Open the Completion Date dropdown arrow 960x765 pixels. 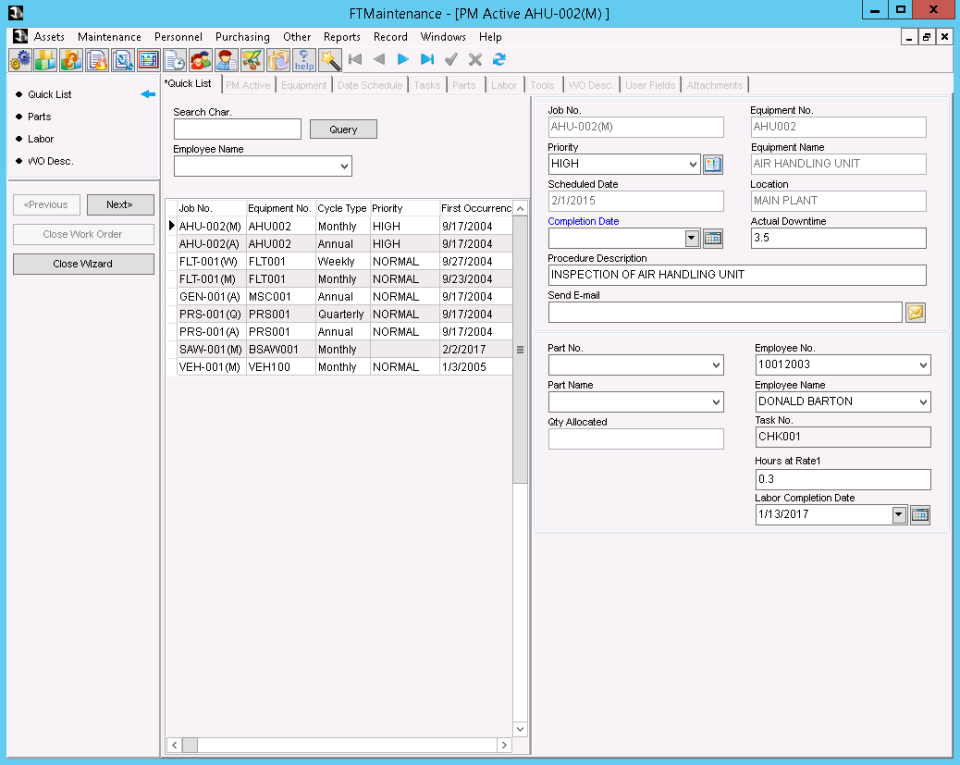[692, 238]
